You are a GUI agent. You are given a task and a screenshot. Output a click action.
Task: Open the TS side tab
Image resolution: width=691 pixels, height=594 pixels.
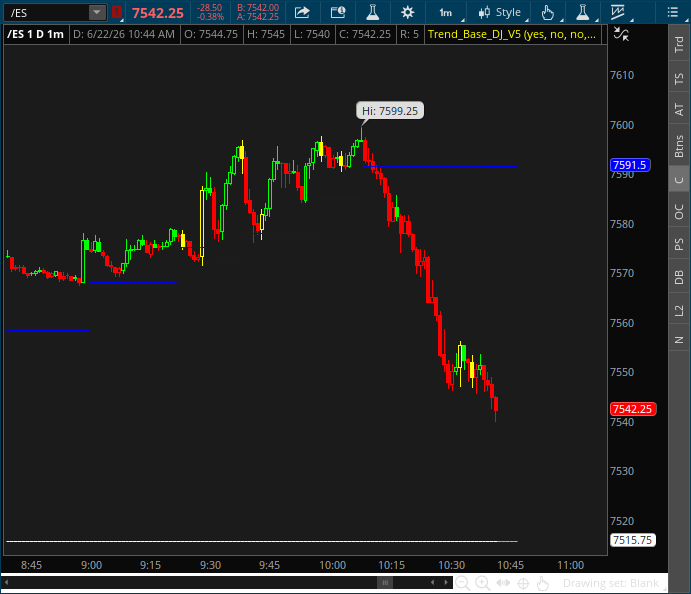pyautogui.click(x=679, y=79)
